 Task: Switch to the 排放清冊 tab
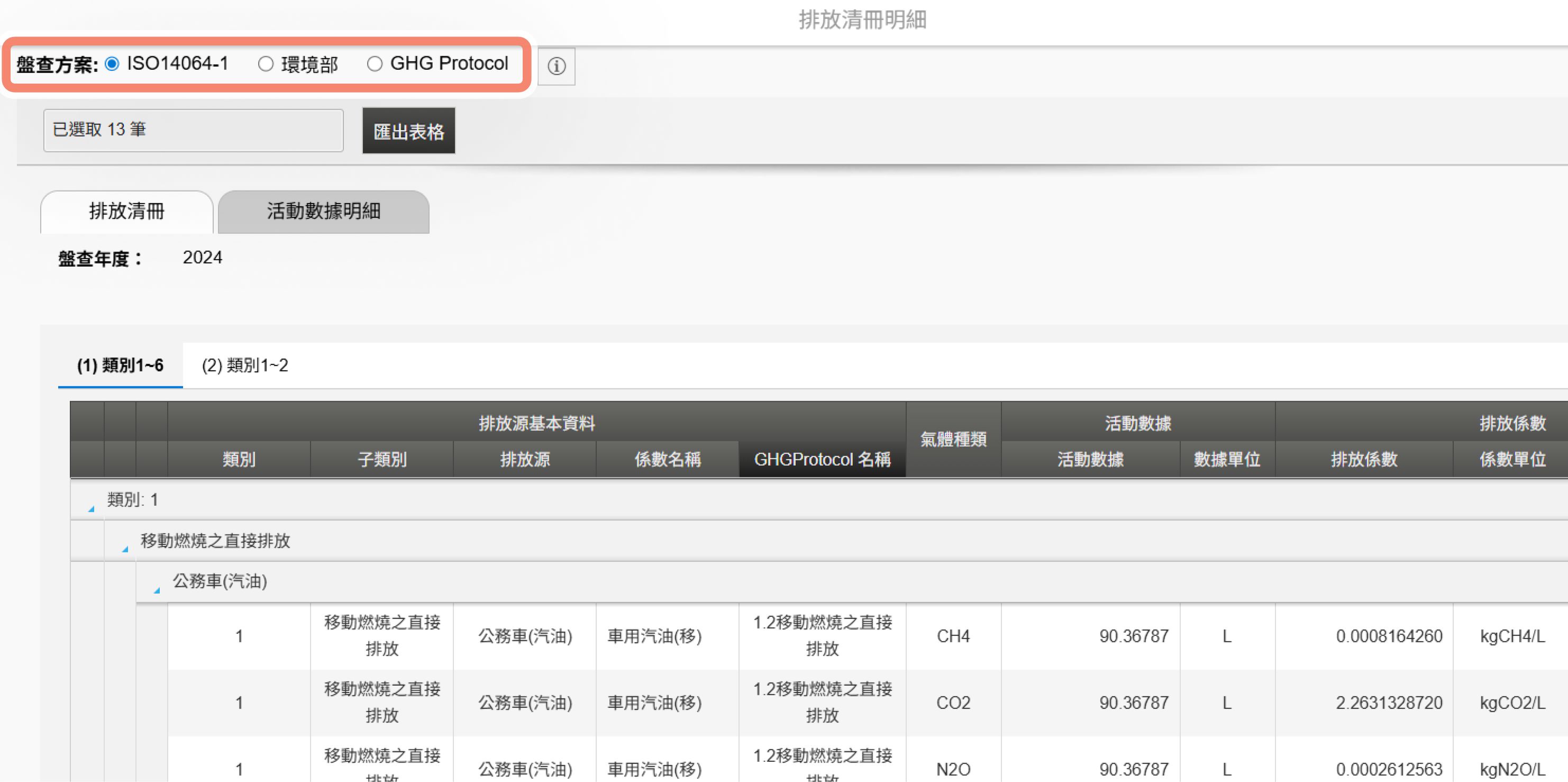click(126, 211)
